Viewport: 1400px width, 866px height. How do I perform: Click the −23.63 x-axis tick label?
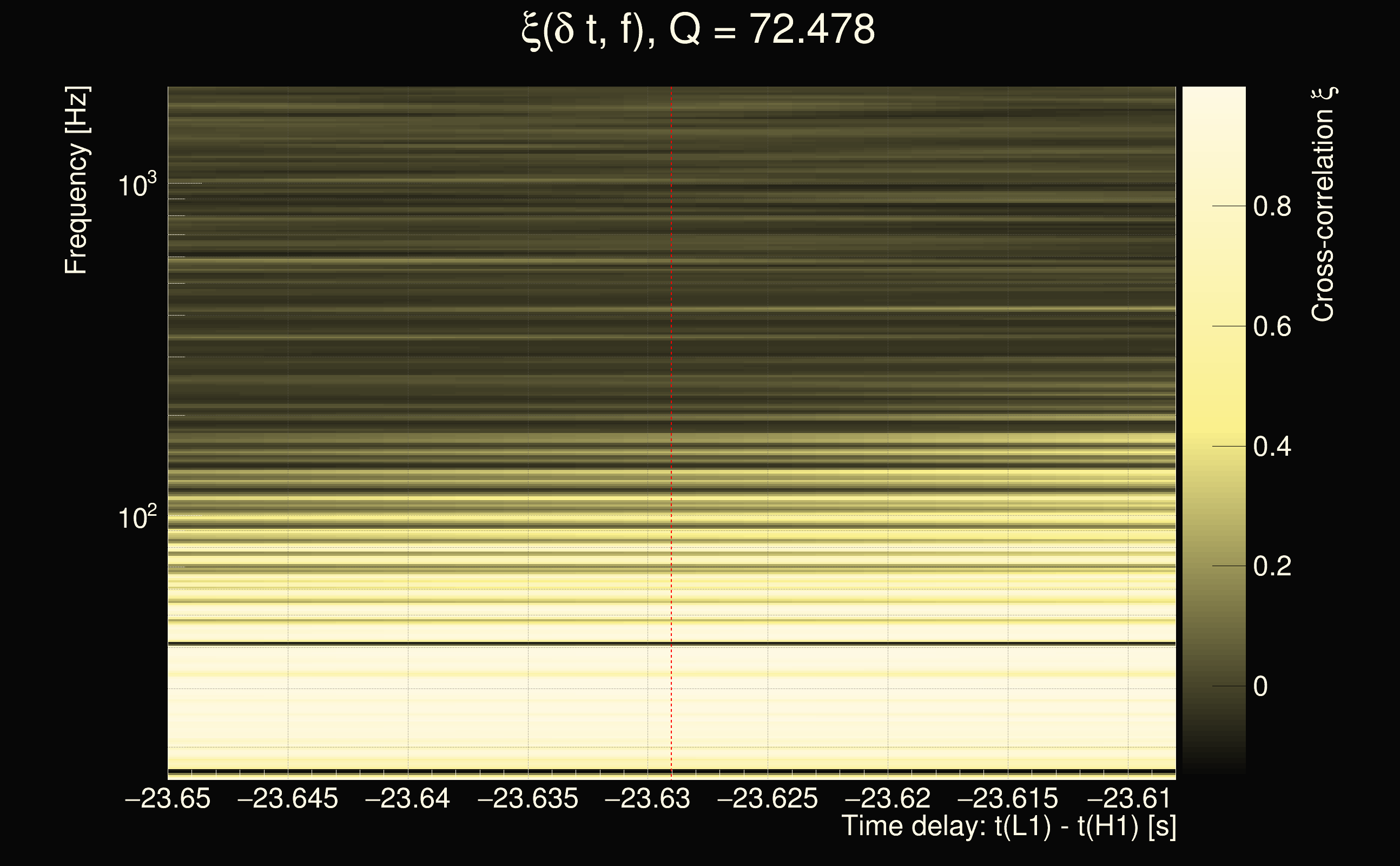point(648,798)
